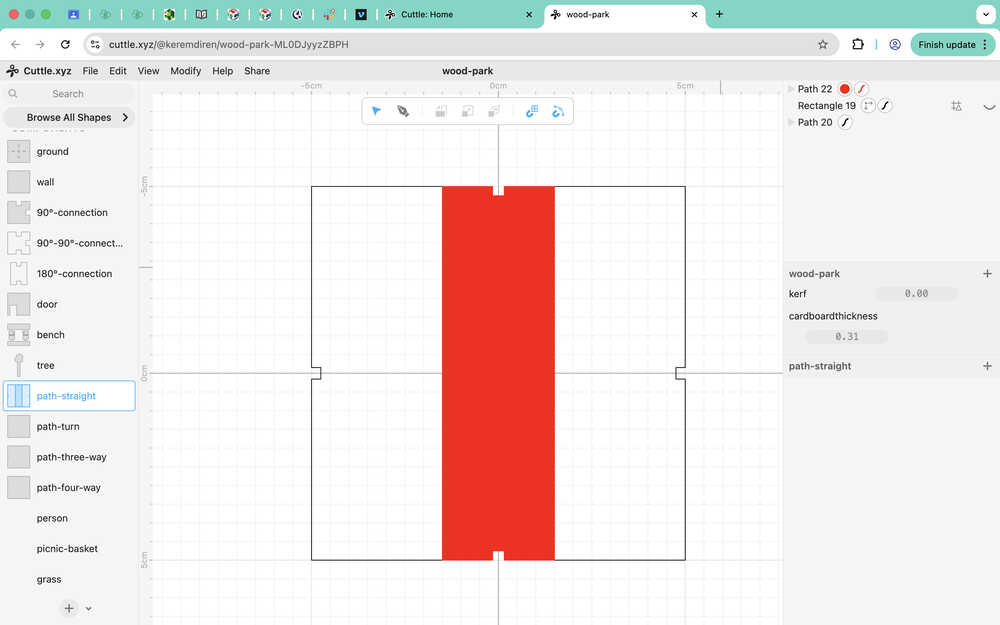Image resolution: width=1000 pixels, height=625 pixels.
Task: Click the shape search field
Action: click(x=68, y=94)
